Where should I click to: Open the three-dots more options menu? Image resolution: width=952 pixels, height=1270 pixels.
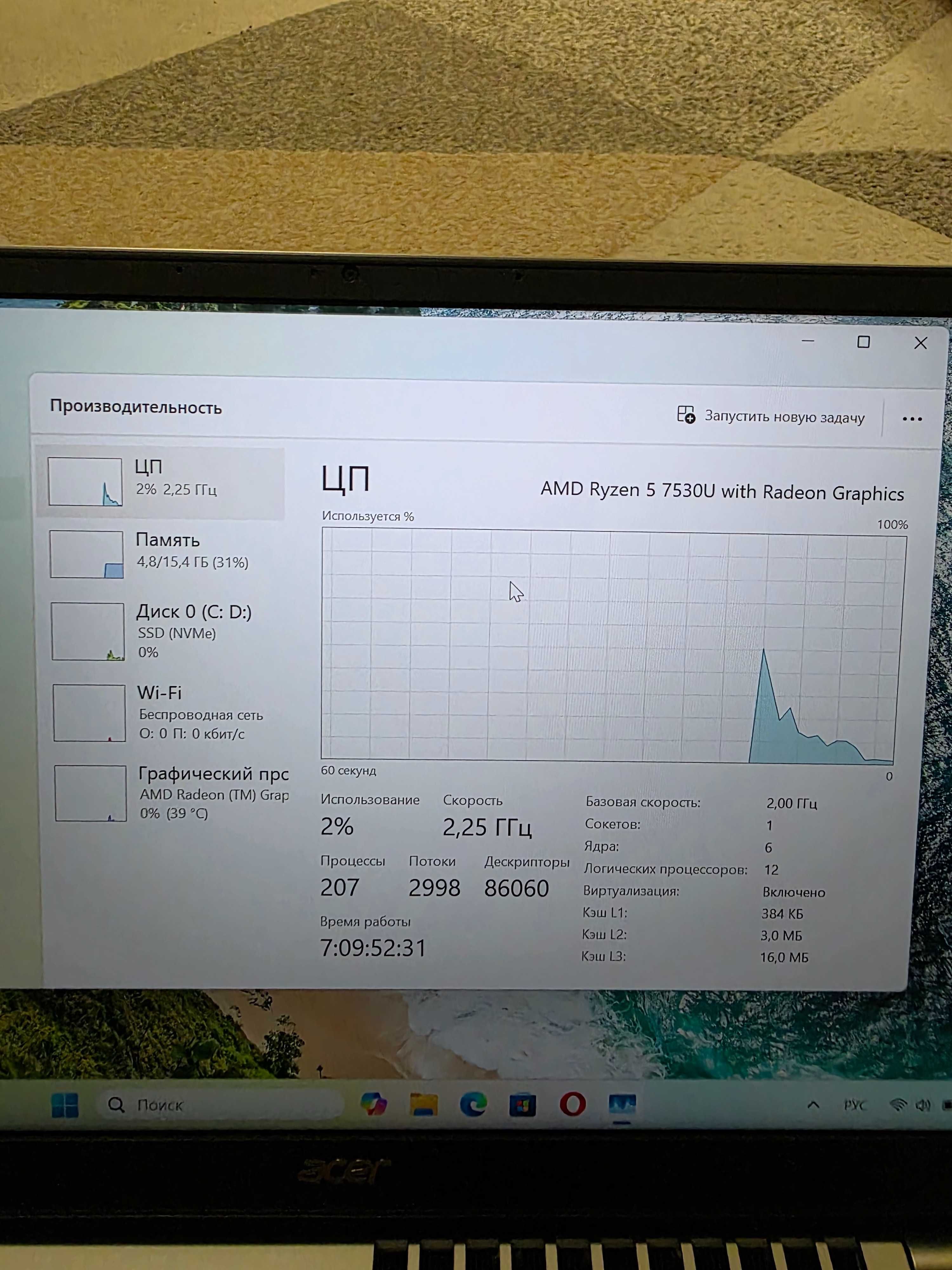(912, 419)
